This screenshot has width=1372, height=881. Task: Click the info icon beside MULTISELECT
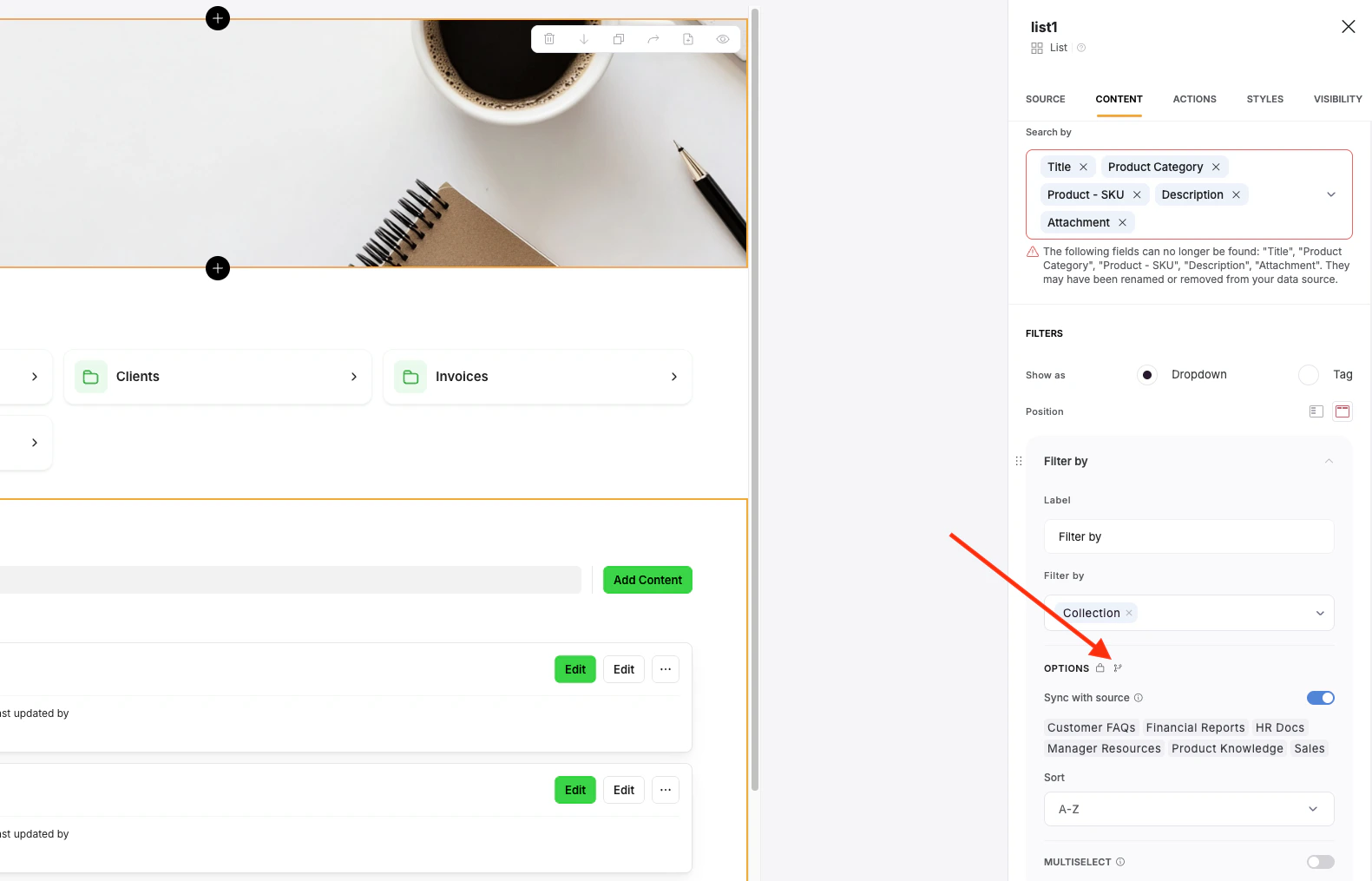1120,862
